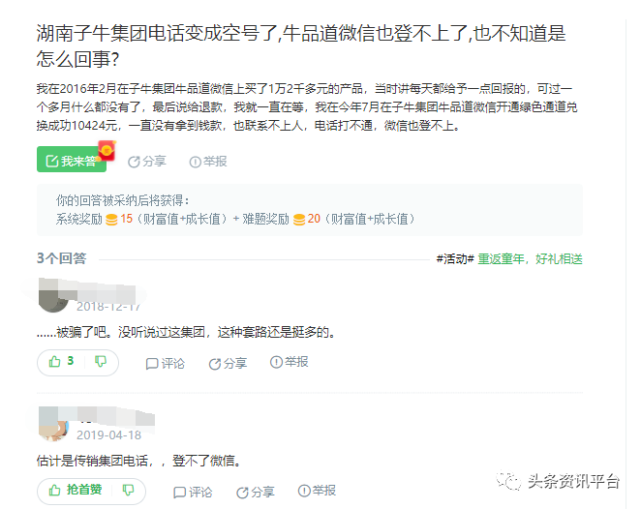Screen dimensions: 641x509
Task: Report the first answer via 举报
Action: tap(289, 362)
